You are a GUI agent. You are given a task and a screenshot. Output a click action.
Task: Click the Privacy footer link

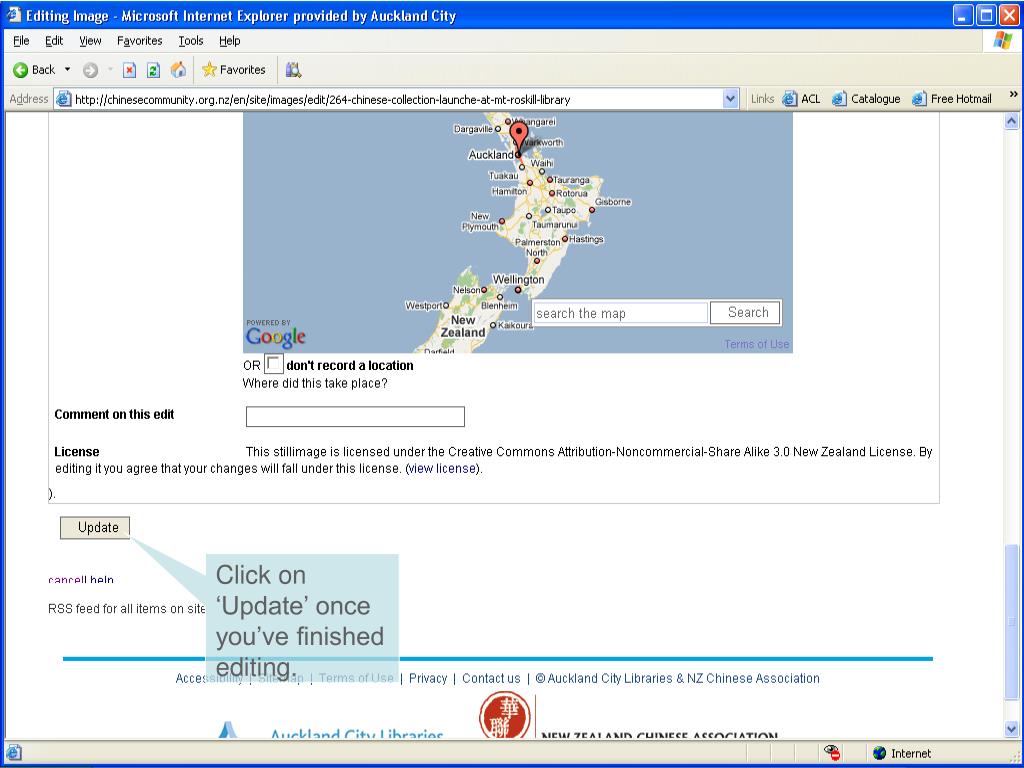tap(428, 679)
